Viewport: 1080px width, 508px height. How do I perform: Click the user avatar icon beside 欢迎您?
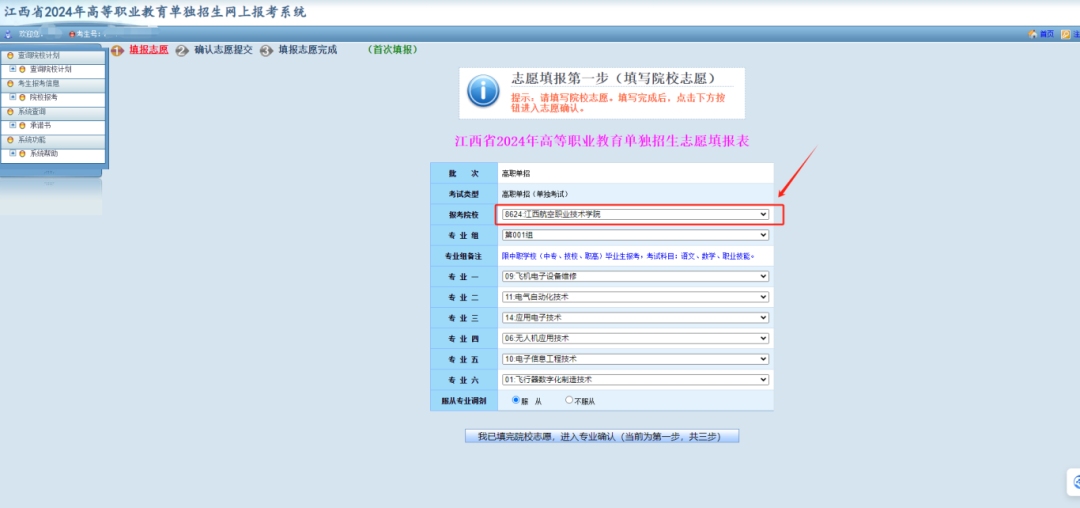point(8,34)
